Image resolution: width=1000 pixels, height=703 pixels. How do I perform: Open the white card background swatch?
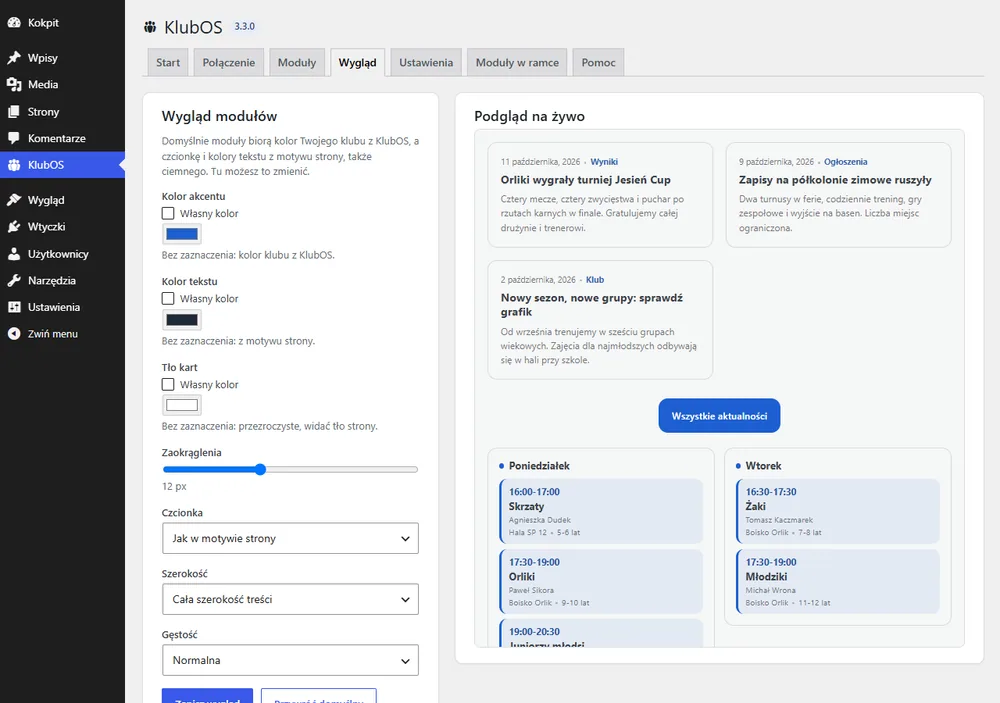coord(182,405)
